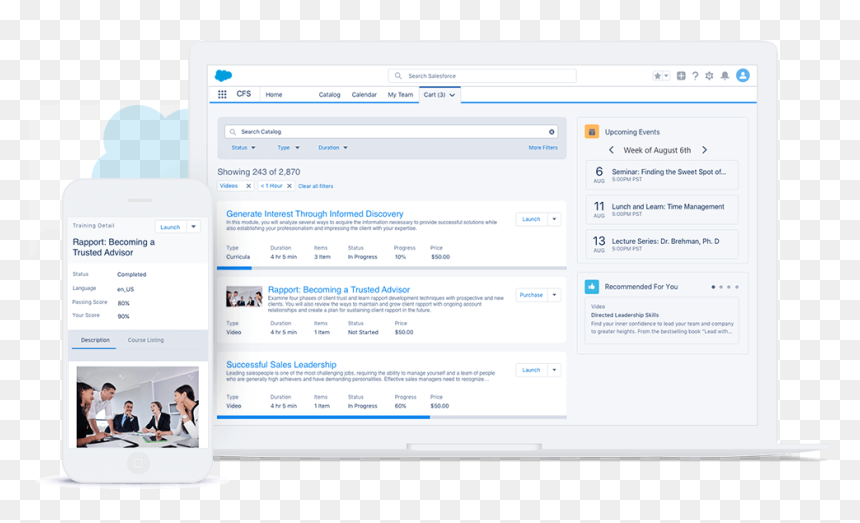The width and height of the screenshot is (860, 523).
Task: Select the Description tab on phone
Action: (95, 340)
